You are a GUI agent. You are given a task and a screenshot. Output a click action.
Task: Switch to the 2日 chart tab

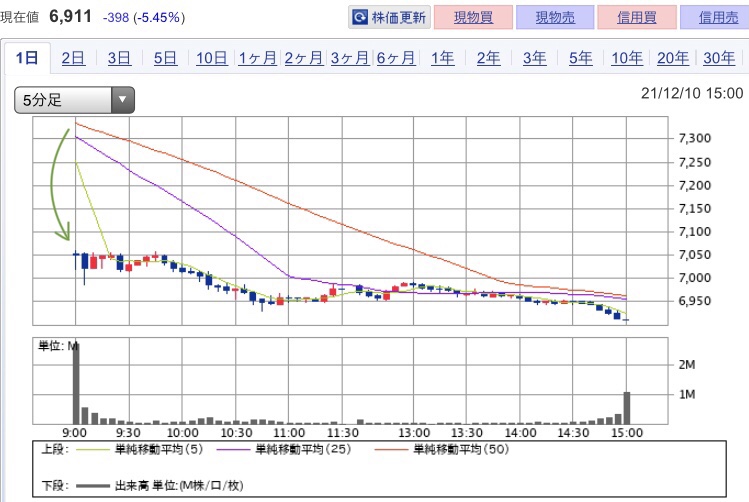(x=73, y=58)
